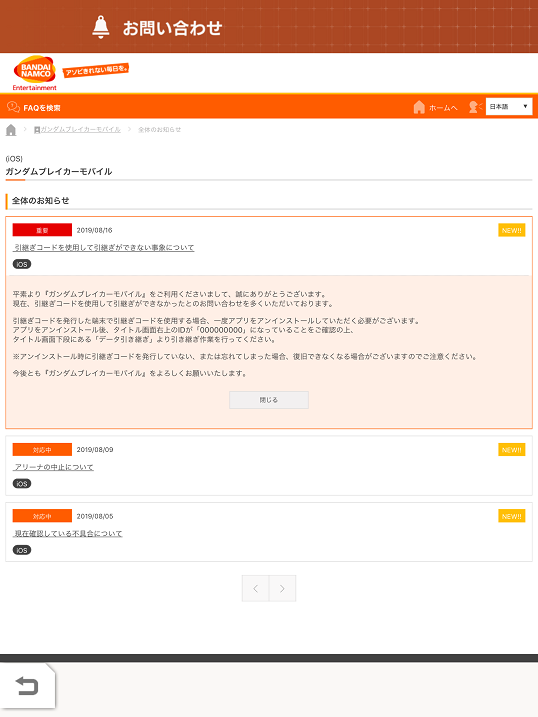Open ガンダムブレイカーモバイル breadcrumb link
Viewport: 538px width, 717px height.
(x=80, y=130)
